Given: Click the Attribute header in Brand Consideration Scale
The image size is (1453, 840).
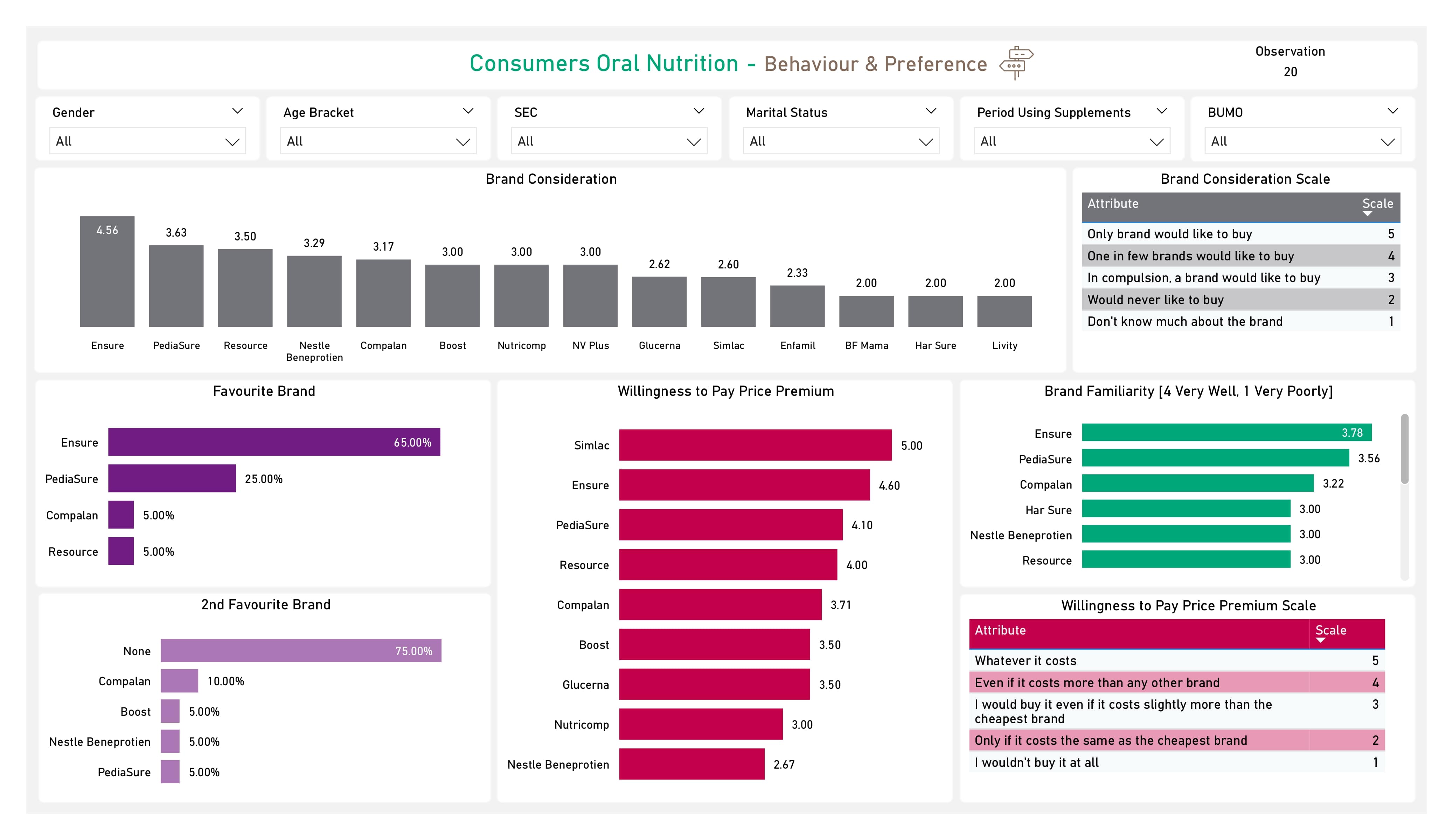Looking at the screenshot, I should tap(1113, 203).
